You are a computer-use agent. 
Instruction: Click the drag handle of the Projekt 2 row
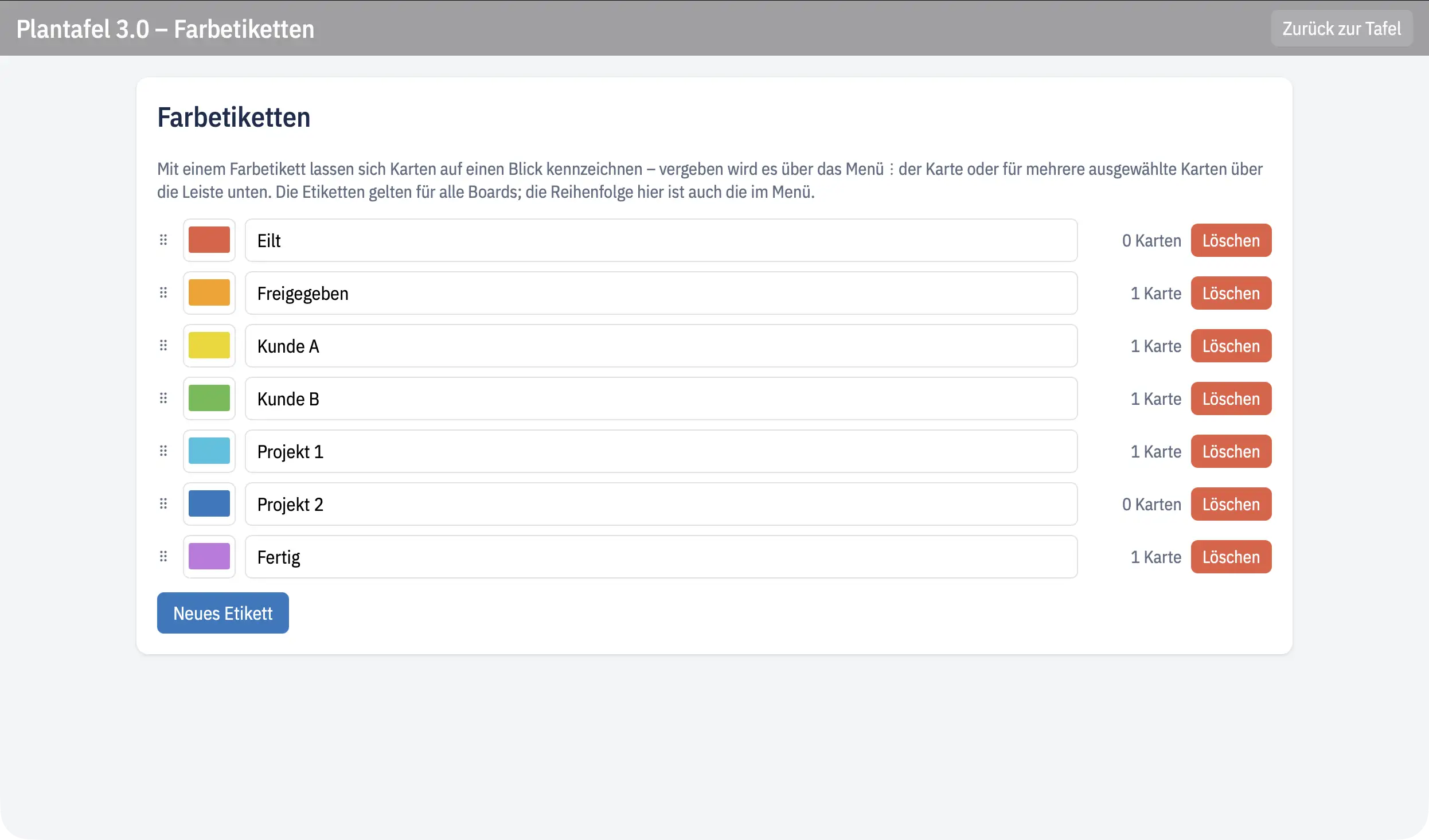pyautogui.click(x=163, y=504)
